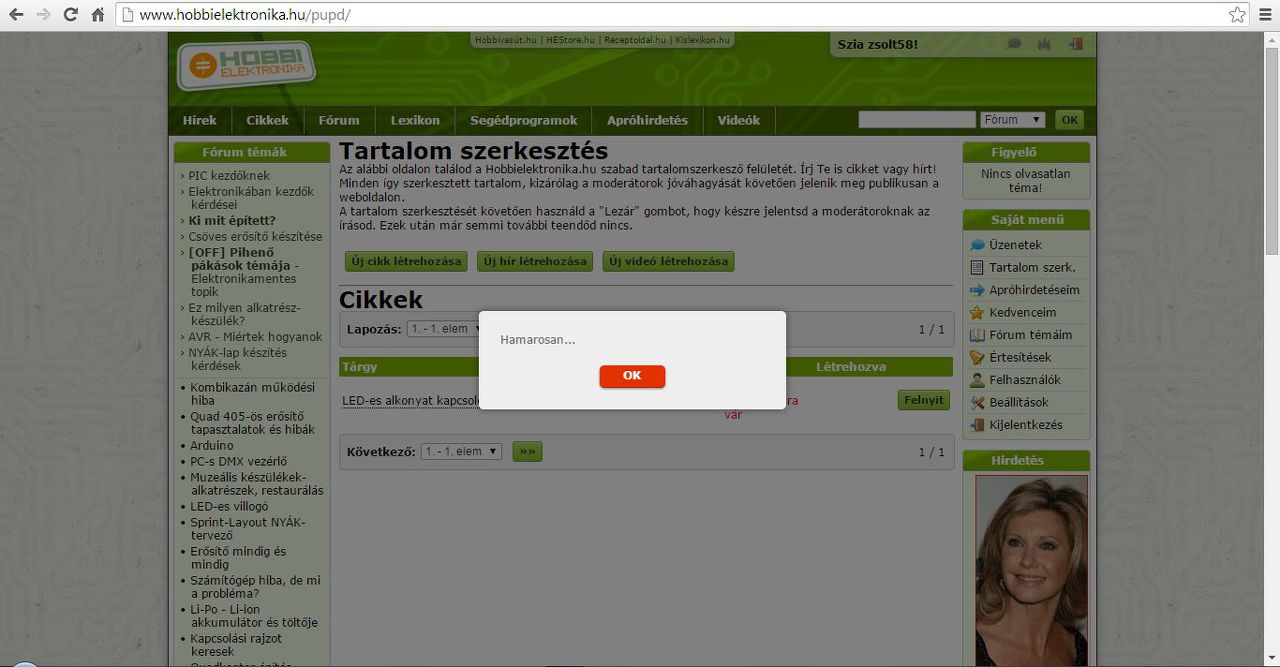The image size is (1280, 667).
Task: Open the AVR - Miértek hogyanok topic
Action: (256, 337)
